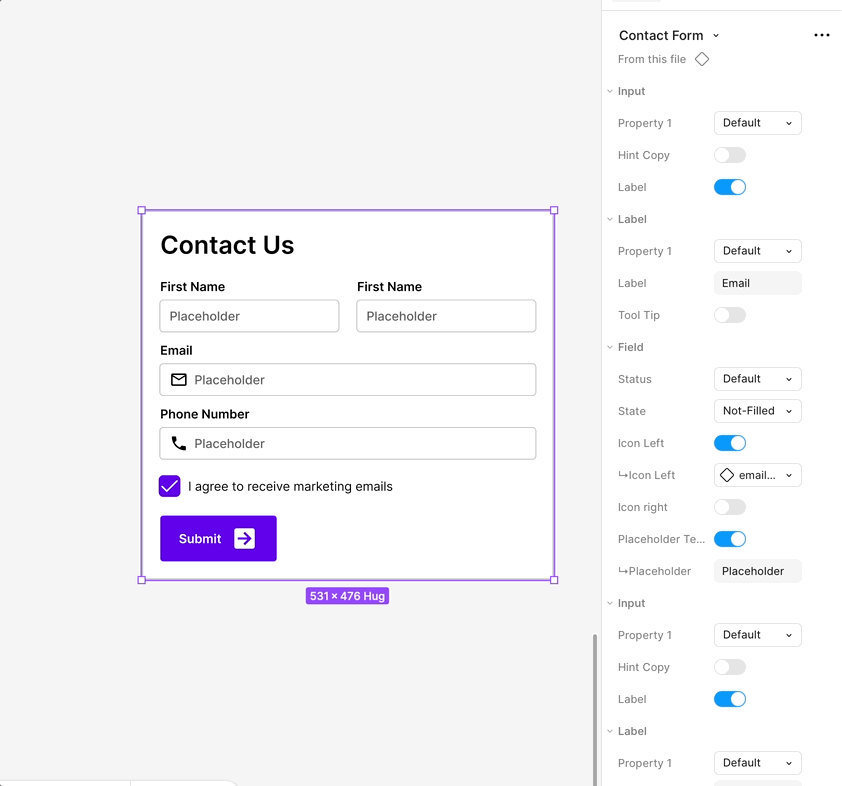Open the Contact Form title menu

pos(716,35)
